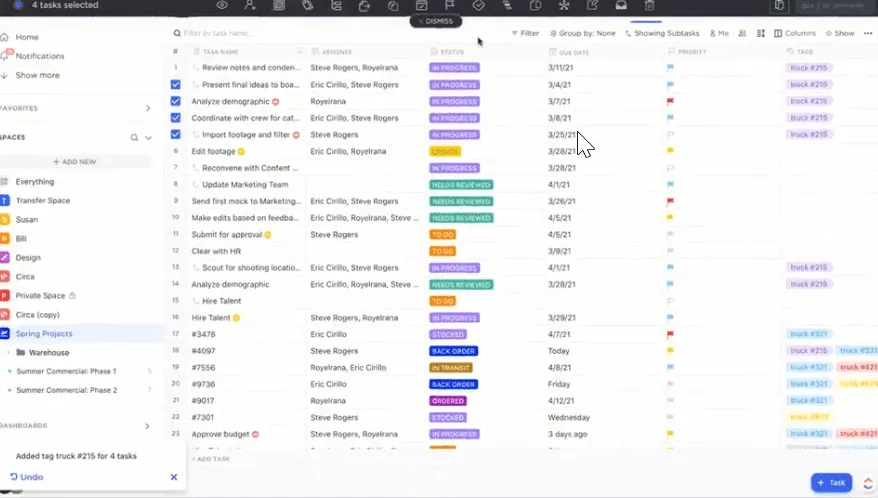This screenshot has width=878, height=498.
Task: Click the yellow priority flag on Edit footage row
Action: click(x=670, y=151)
